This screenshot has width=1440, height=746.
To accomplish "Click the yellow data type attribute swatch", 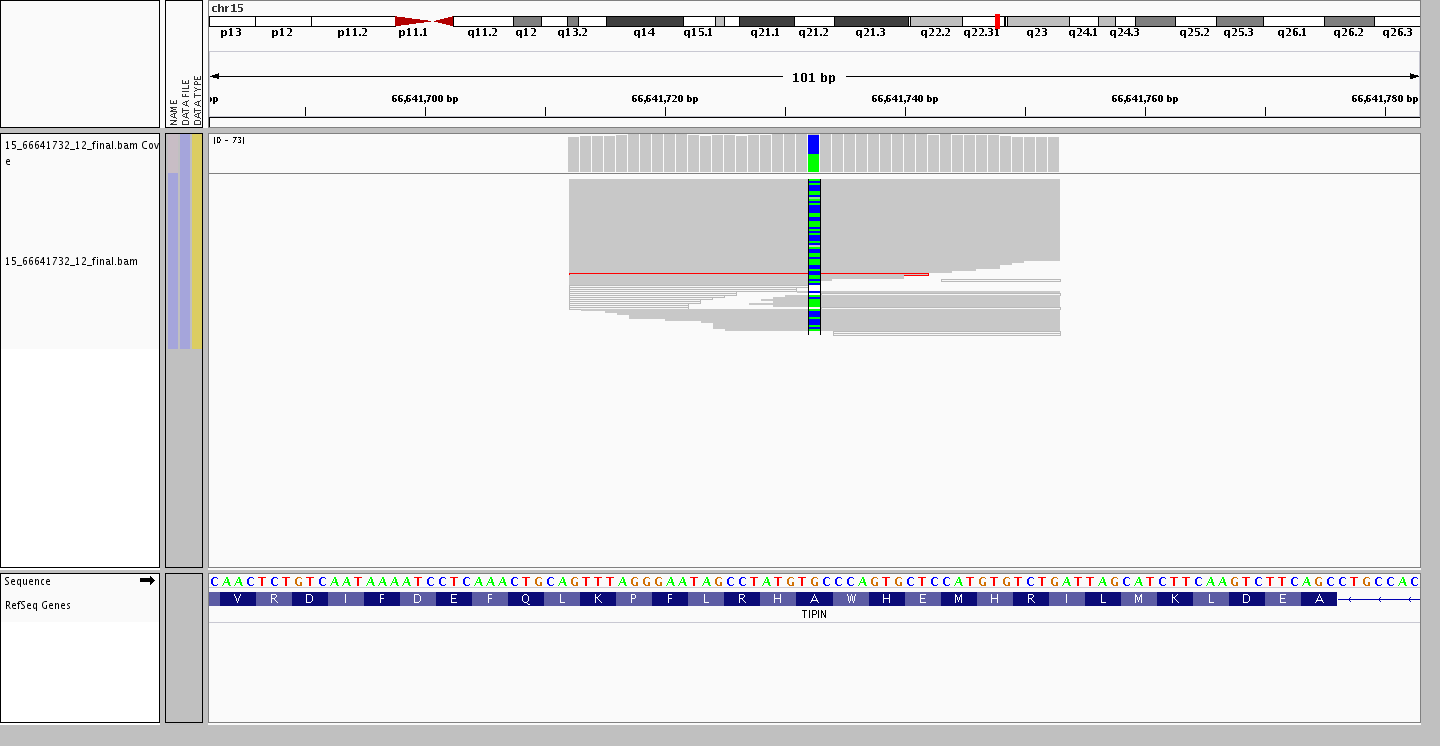I will [197, 242].
